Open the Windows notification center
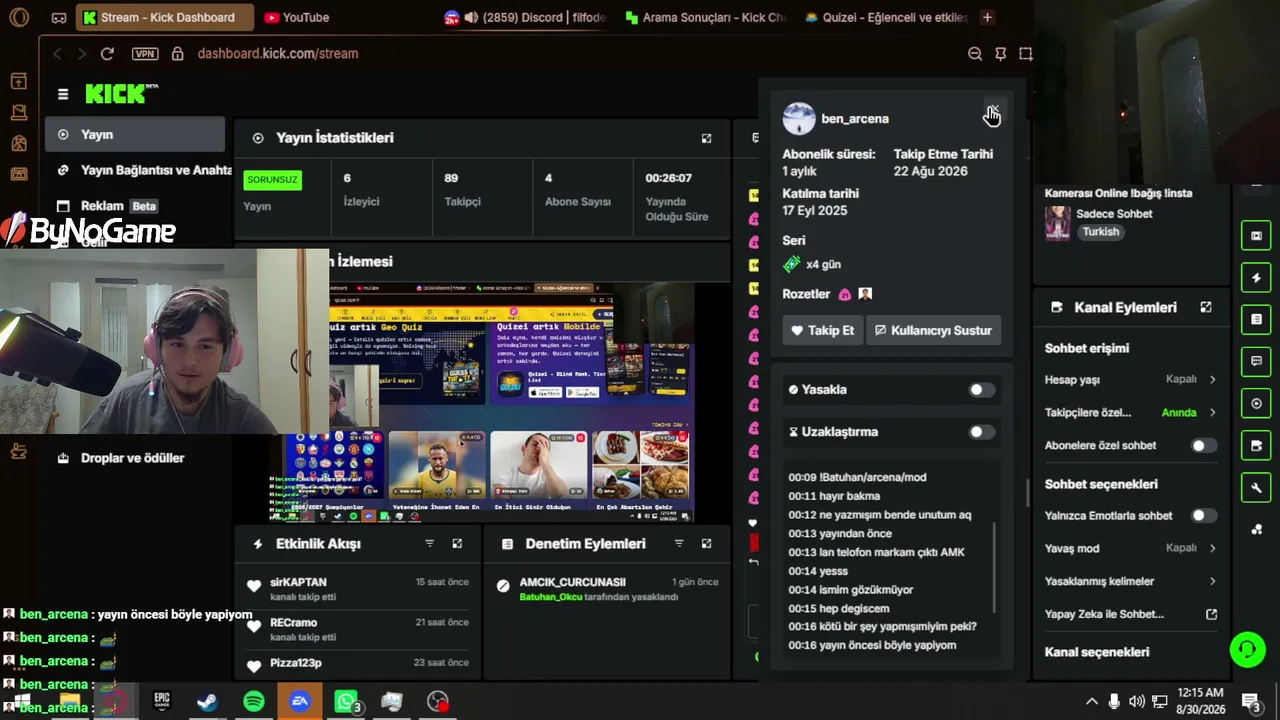The image size is (1280, 720). [x=1250, y=702]
